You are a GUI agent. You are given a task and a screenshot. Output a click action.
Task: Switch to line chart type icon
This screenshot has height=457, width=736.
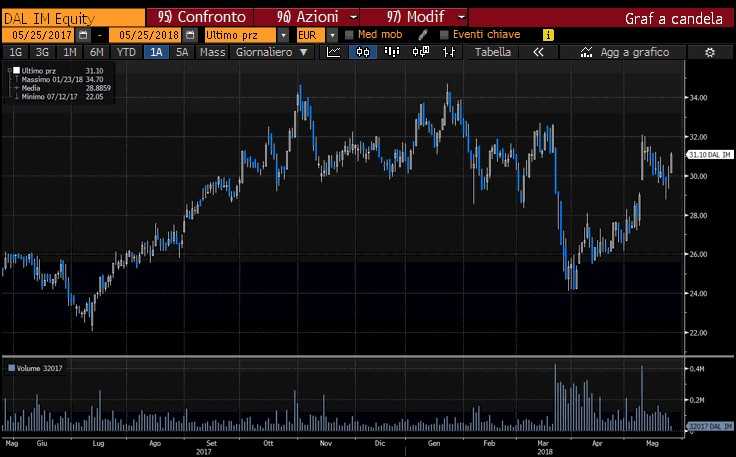click(x=334, y=52)
